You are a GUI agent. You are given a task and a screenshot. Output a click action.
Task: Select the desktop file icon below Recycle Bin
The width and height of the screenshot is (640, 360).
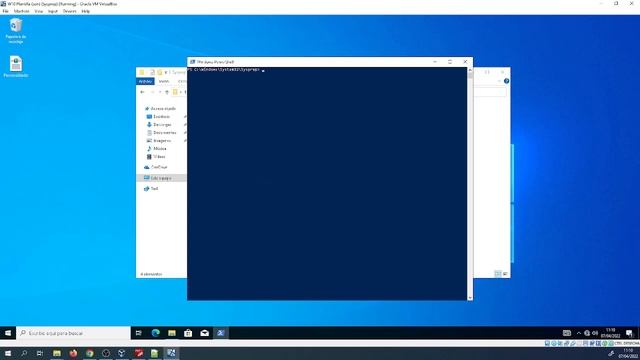click(16, 67)
